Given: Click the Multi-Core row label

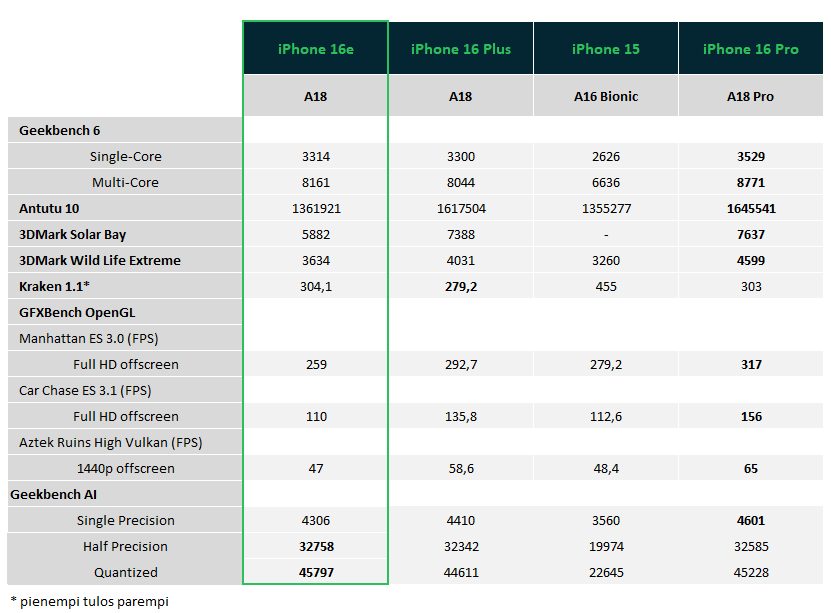Looking at the screenshot, I should pyautogui.click(x=125, y=182).
